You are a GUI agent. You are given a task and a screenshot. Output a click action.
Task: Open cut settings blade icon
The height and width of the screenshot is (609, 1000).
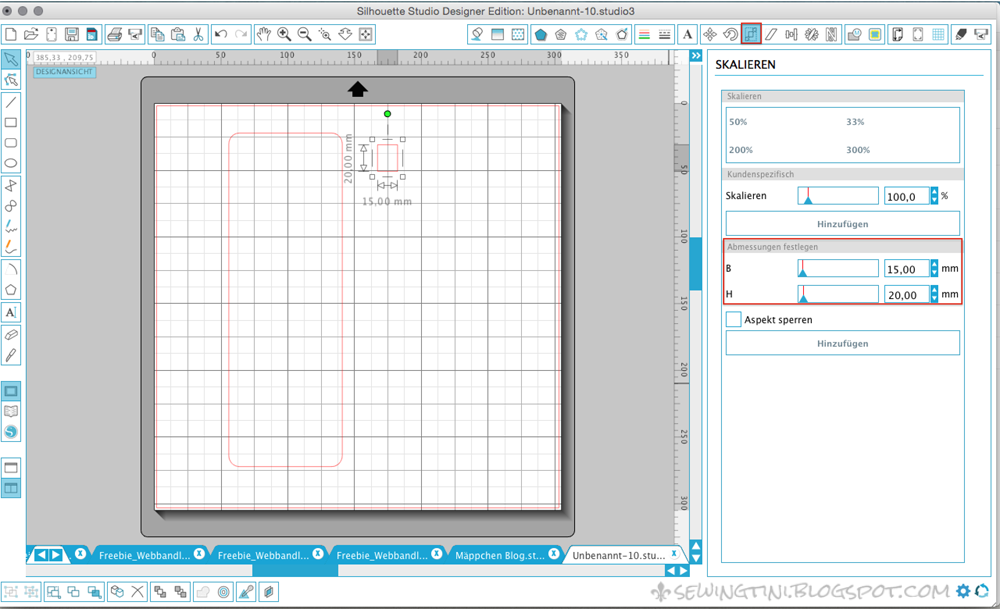(960, 34)
